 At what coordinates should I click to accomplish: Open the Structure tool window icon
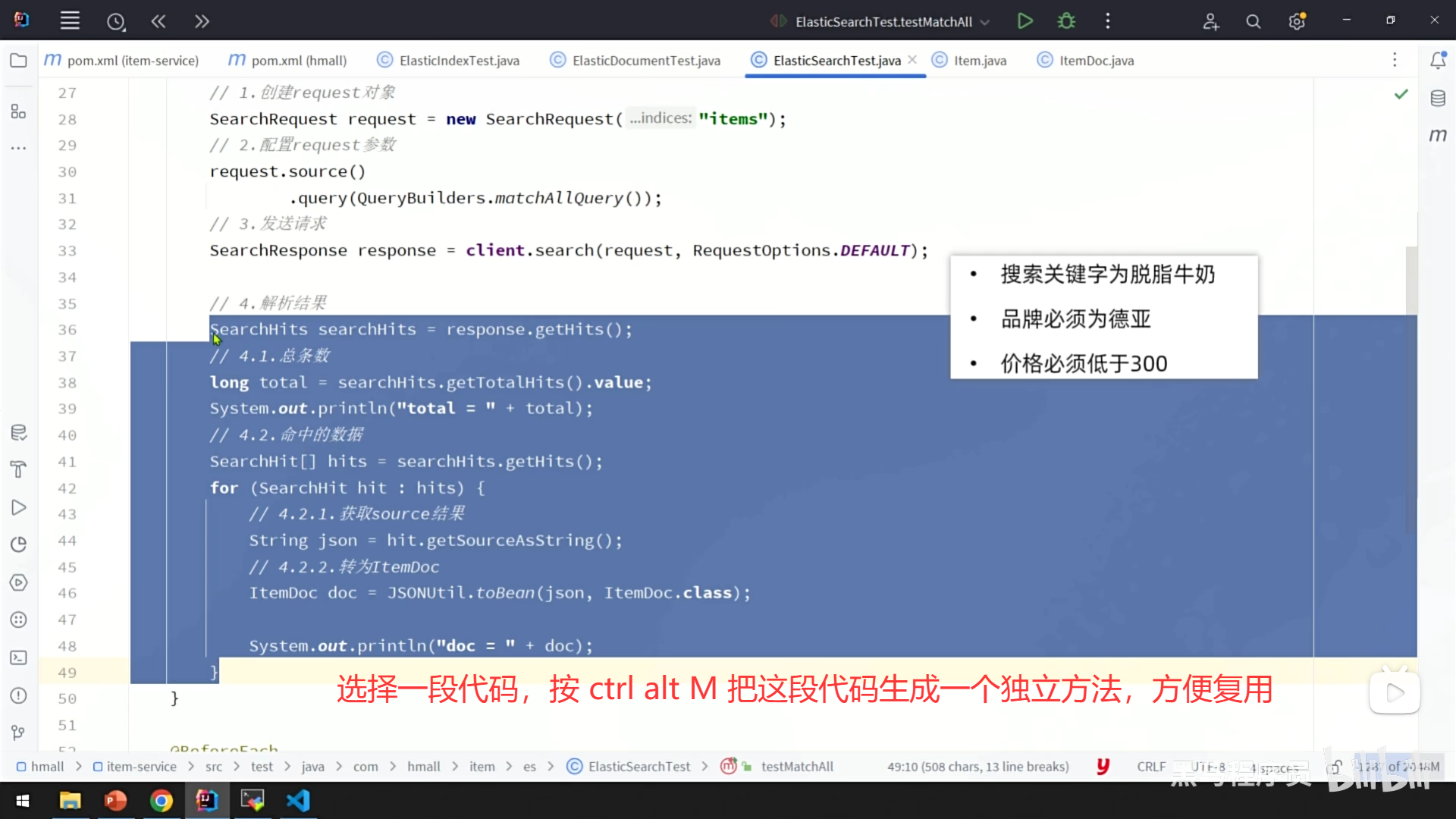pos(18,111)
